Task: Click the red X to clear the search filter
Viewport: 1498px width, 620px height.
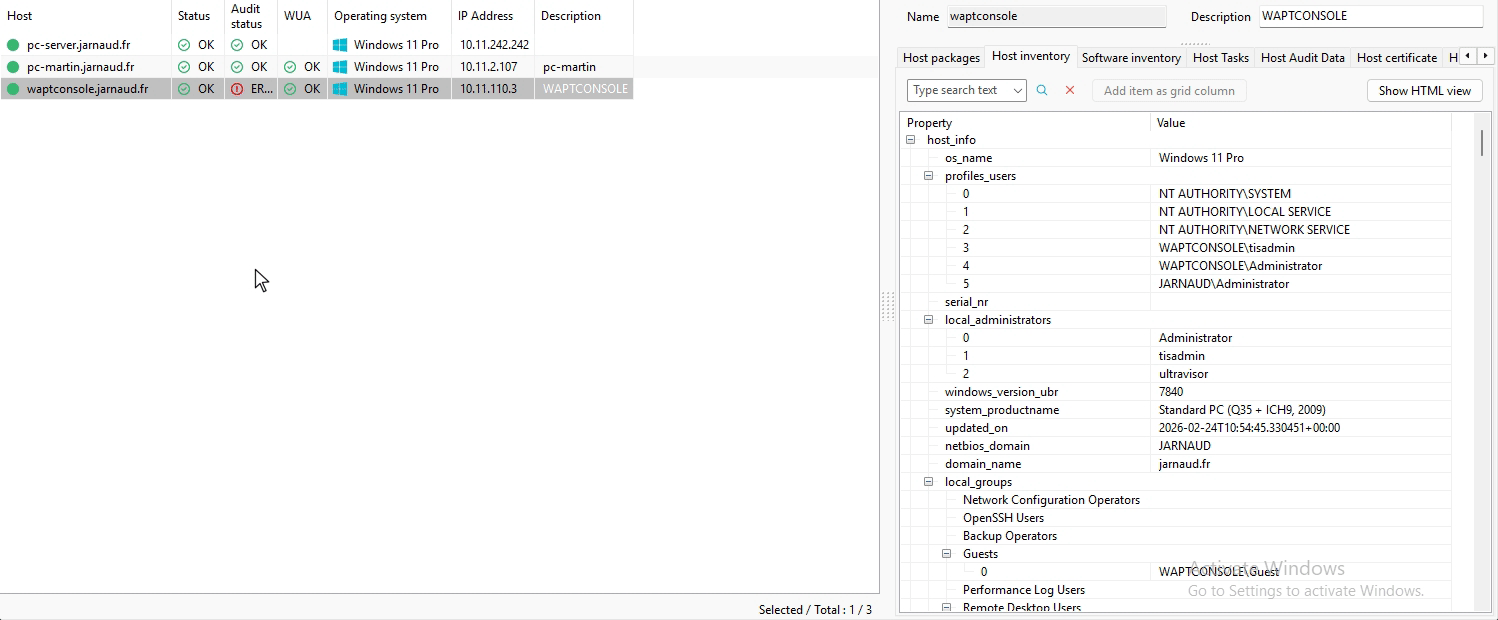Action: tap(1069, 90)
